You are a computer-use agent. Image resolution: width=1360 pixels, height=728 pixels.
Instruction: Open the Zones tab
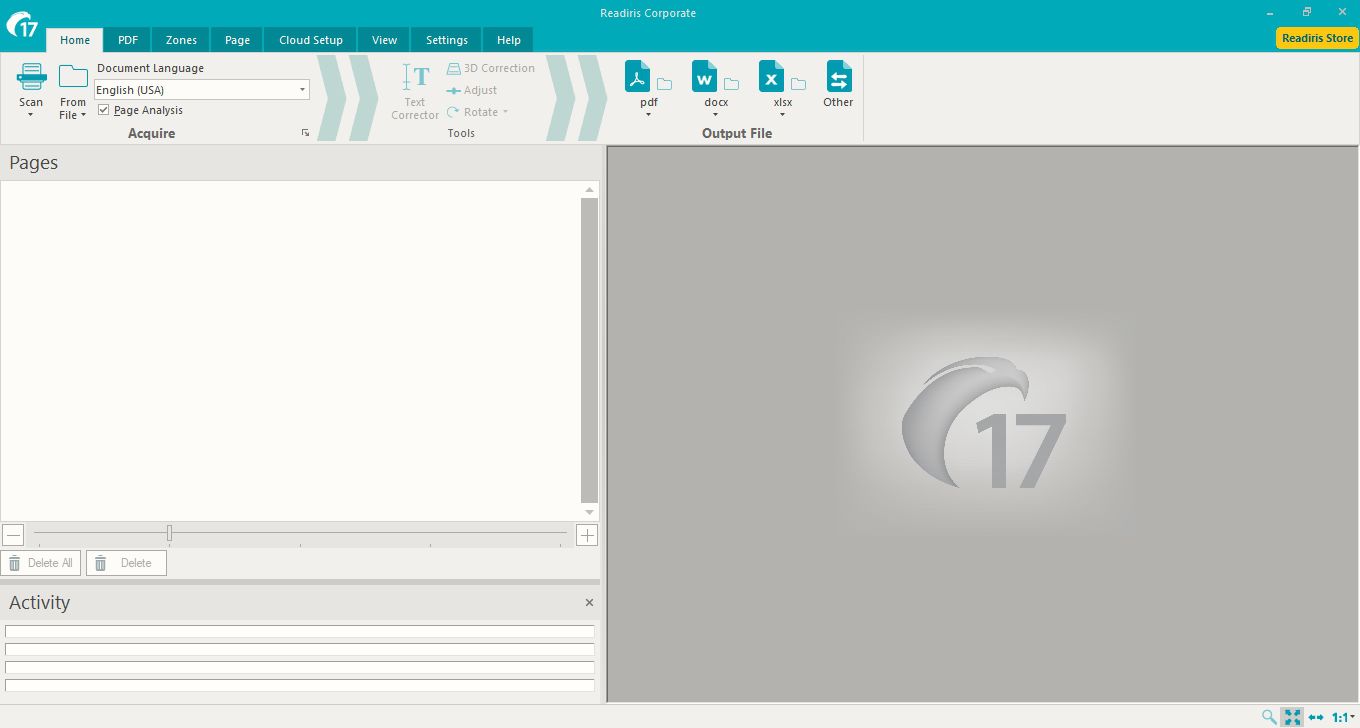(181, 40)
